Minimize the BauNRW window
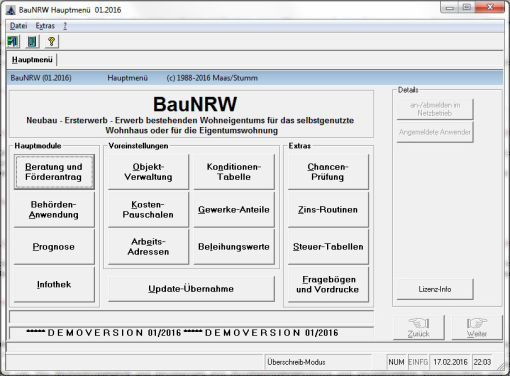Viewport: 510px width, 376px height. pos(450,7)
